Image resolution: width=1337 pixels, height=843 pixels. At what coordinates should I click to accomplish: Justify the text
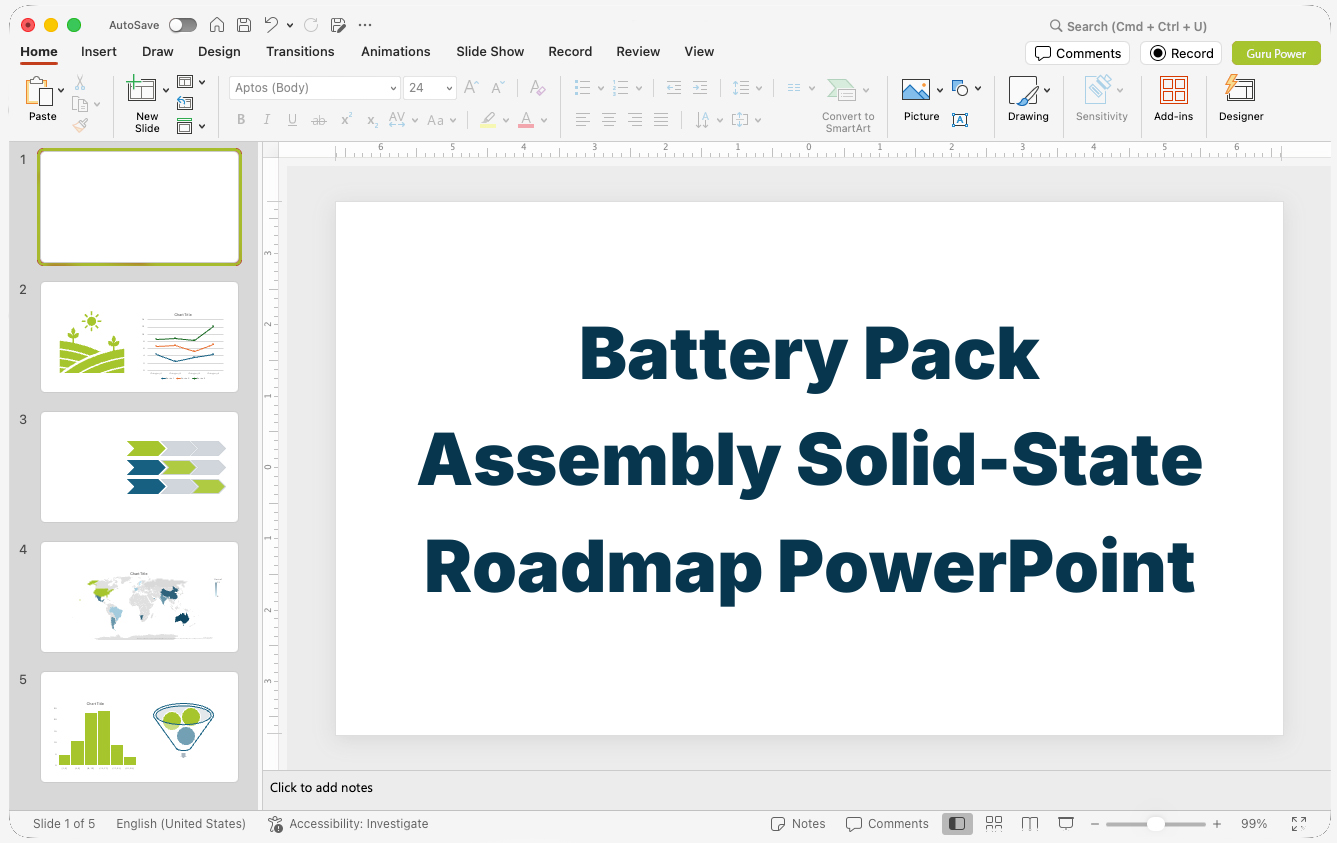(661, 120)
